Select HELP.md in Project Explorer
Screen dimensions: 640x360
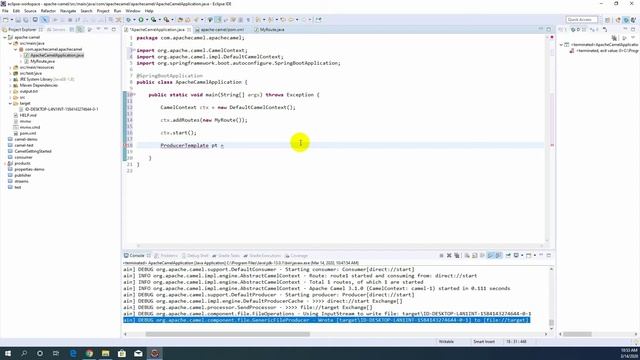pos(28,115)
